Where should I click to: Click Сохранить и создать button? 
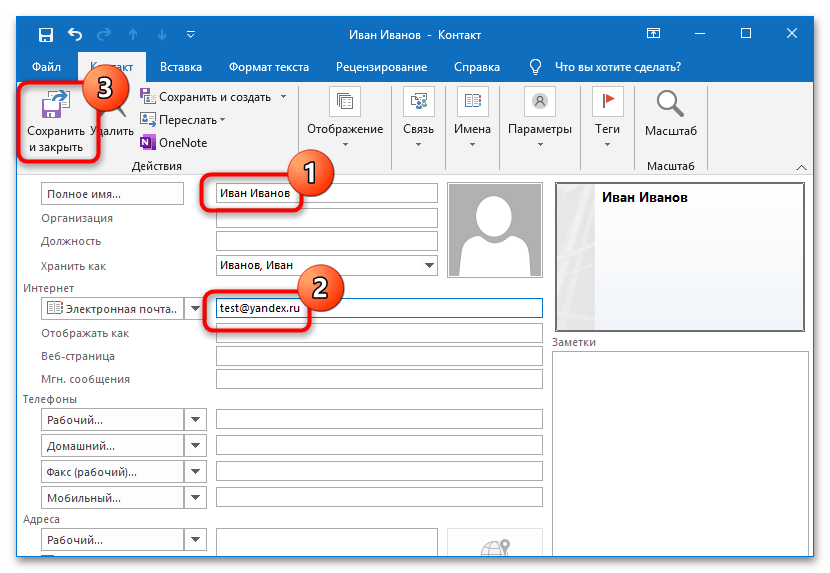(x=205, y=97)
